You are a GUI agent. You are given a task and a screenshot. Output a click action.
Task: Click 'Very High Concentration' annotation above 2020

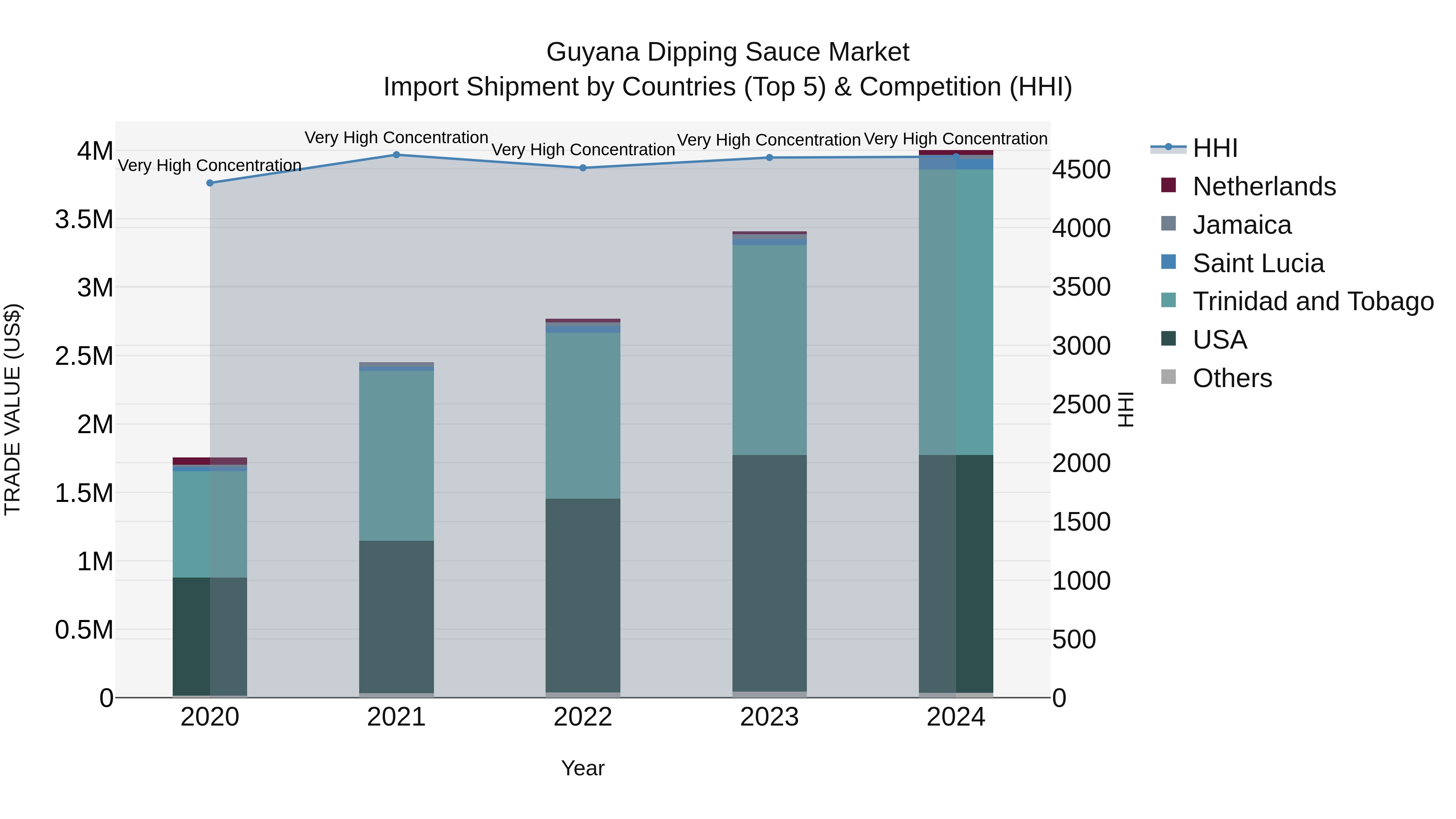[x=210, y=165]
